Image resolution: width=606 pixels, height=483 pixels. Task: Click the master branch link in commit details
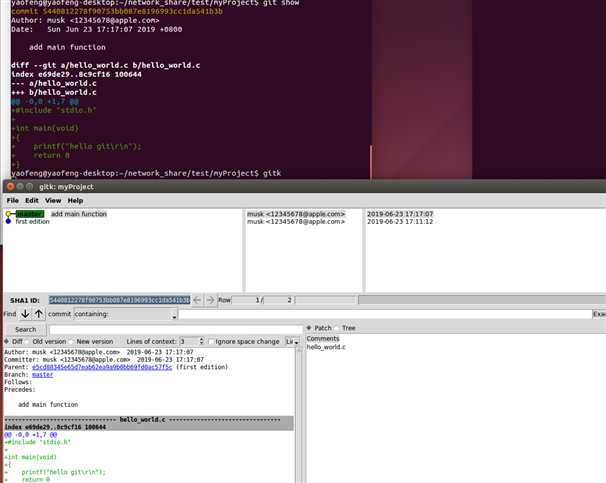click(43, 375)
